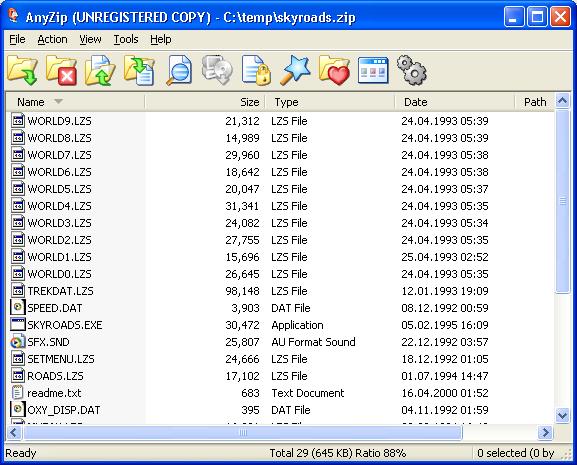The image size is (577, 465).
Task: Click the vertical scrollbar up arrow
Action: click(x=562, y=101)
